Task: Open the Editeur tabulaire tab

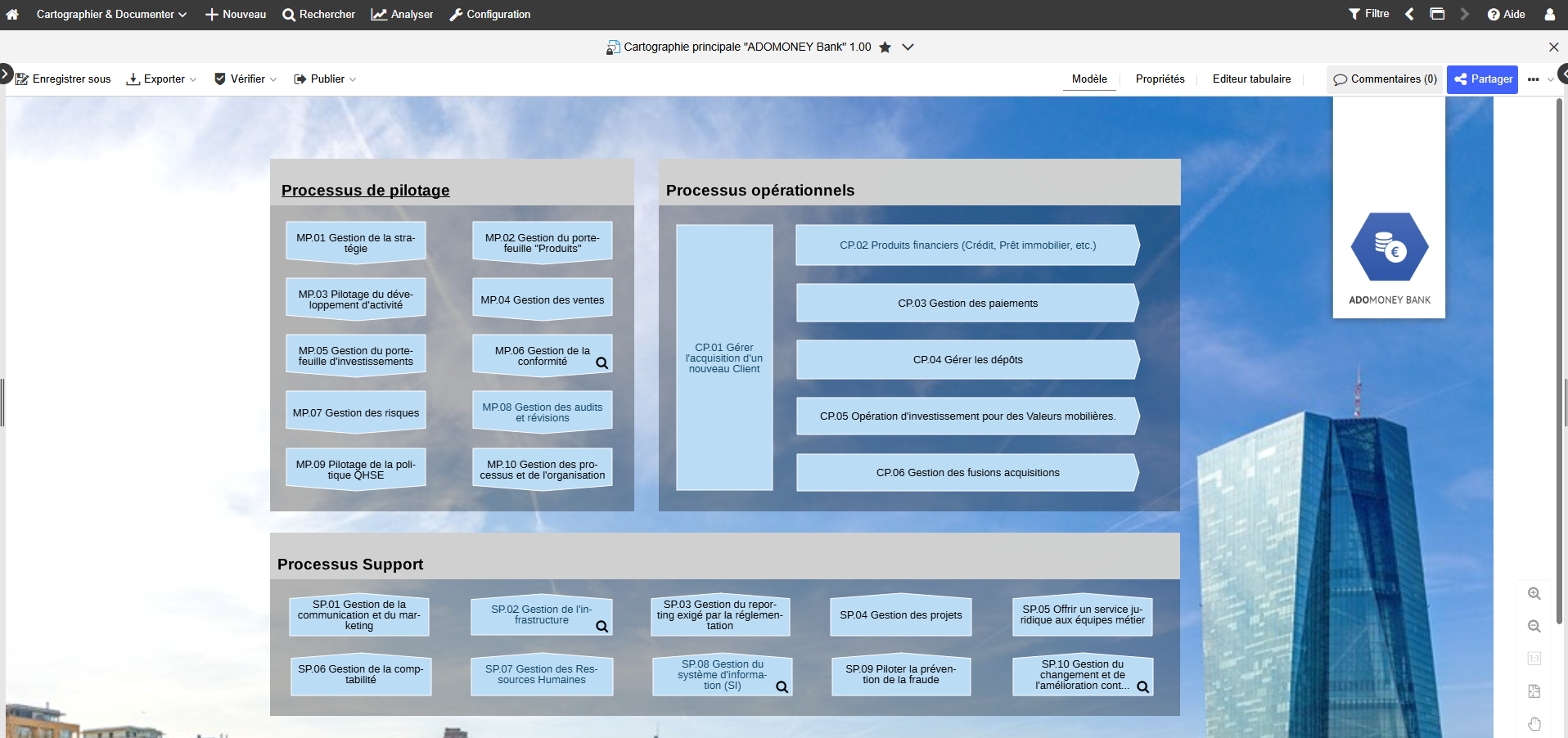Action: point(1251,79)
